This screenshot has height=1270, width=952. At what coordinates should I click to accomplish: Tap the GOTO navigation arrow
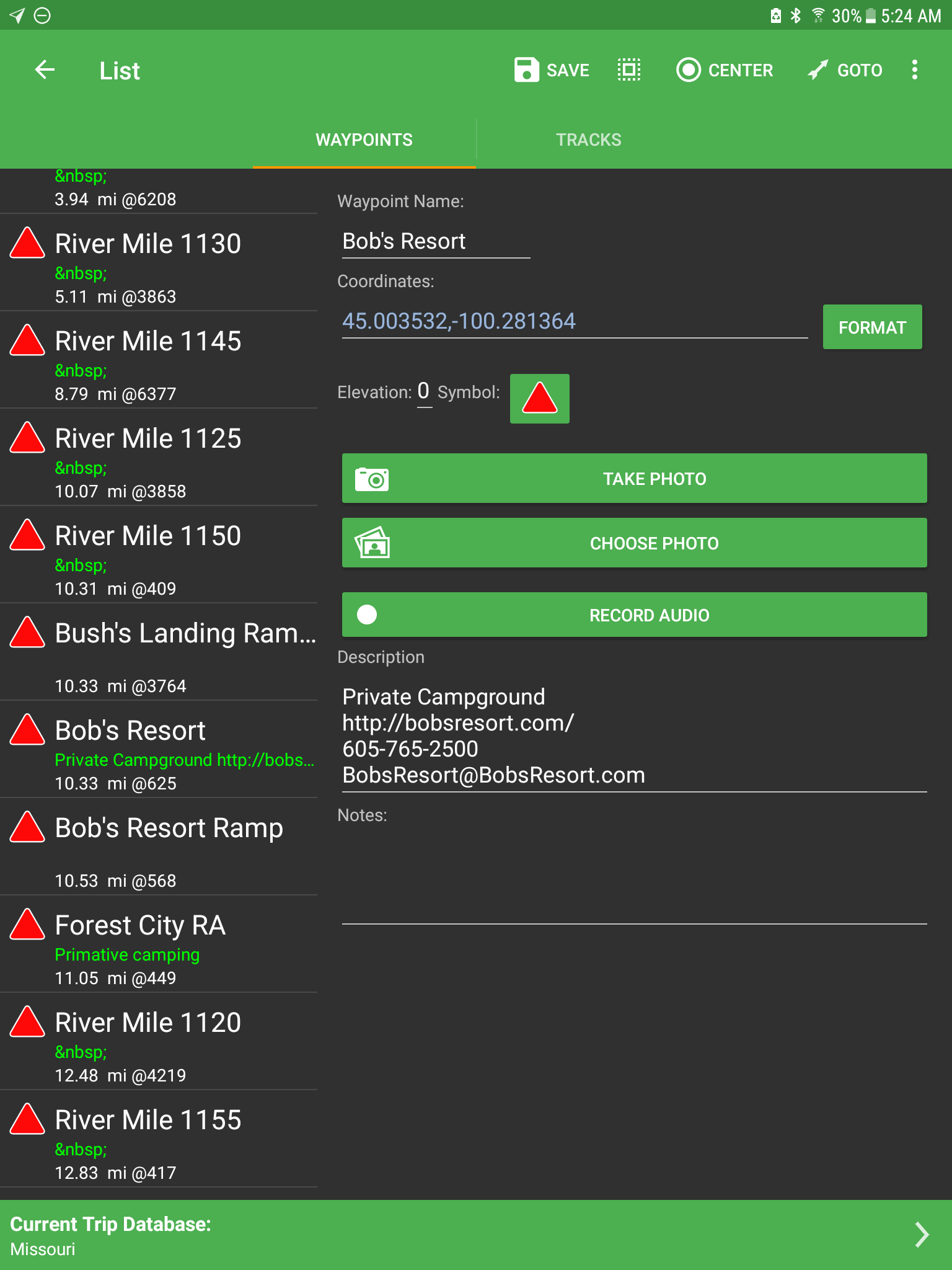tap(845, 70)
